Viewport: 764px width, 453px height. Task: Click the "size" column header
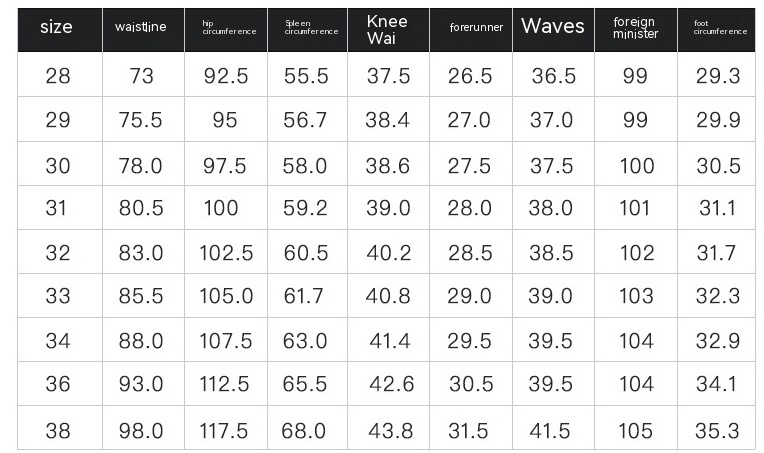coord(57,27)
